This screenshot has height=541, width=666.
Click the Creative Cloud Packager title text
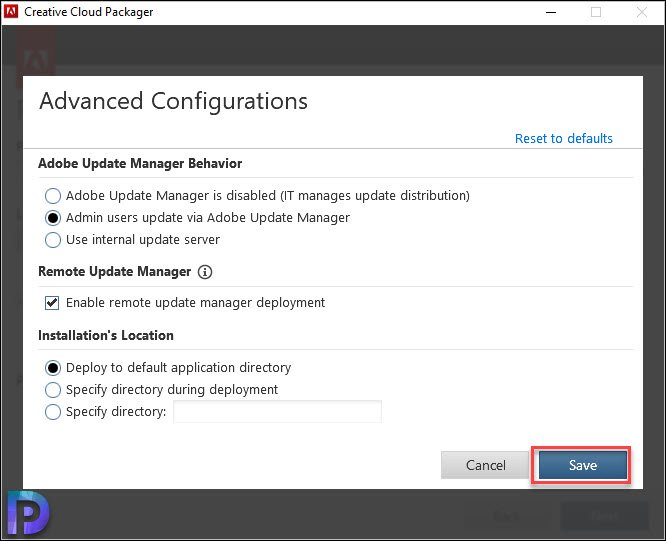[x=89, y=12]
